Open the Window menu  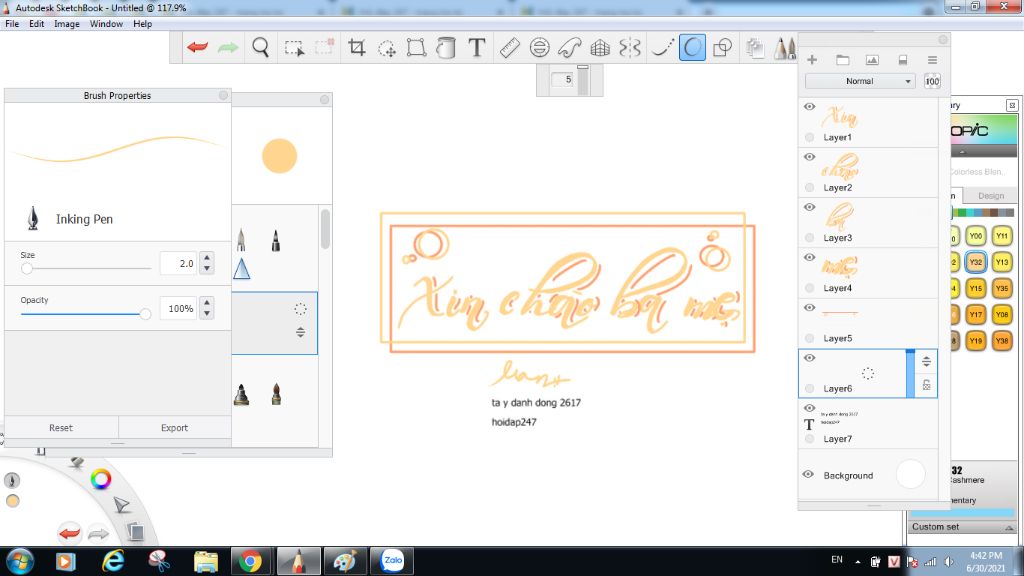click(106, 24)
